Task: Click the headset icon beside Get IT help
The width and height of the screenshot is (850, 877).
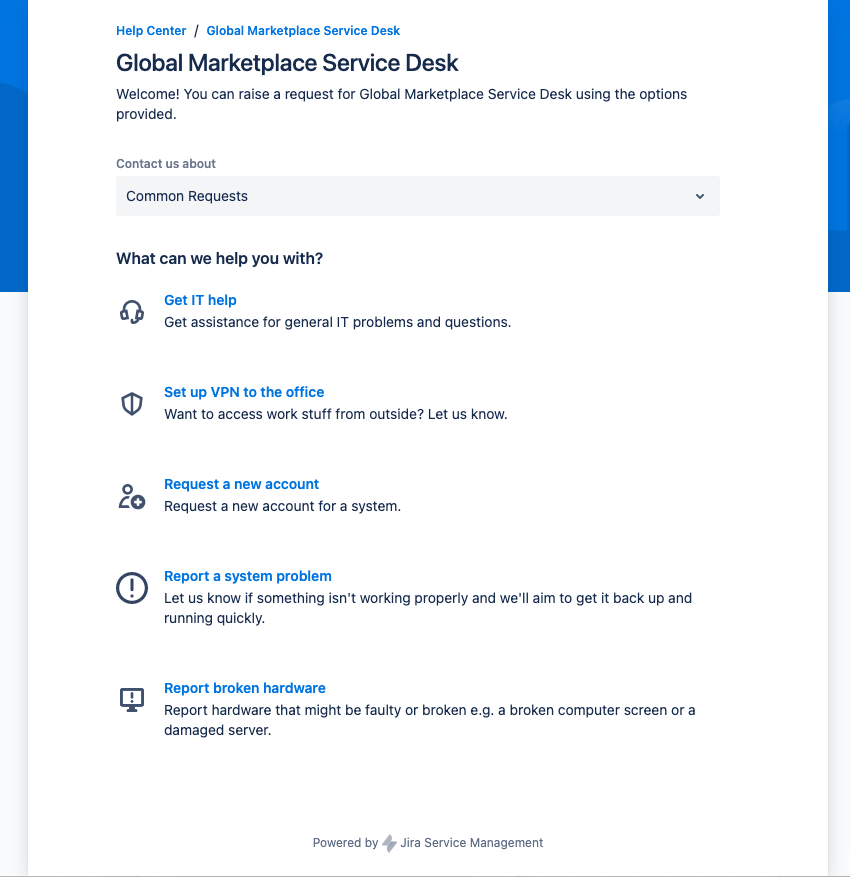Action: (132, 312)
